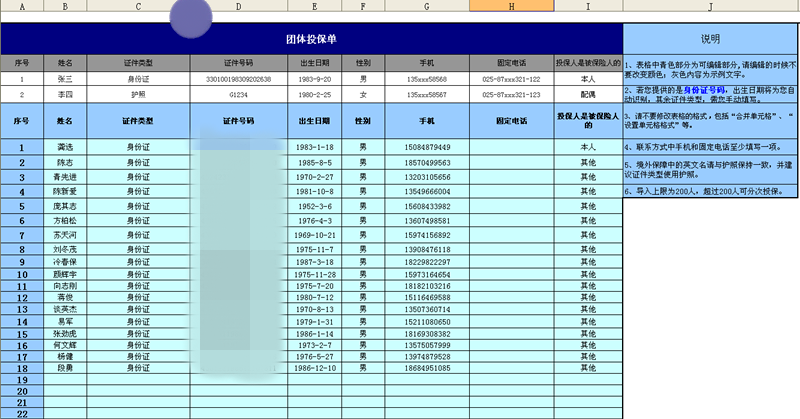
Task: Select name cell 易军
Action: coord(65,322)
